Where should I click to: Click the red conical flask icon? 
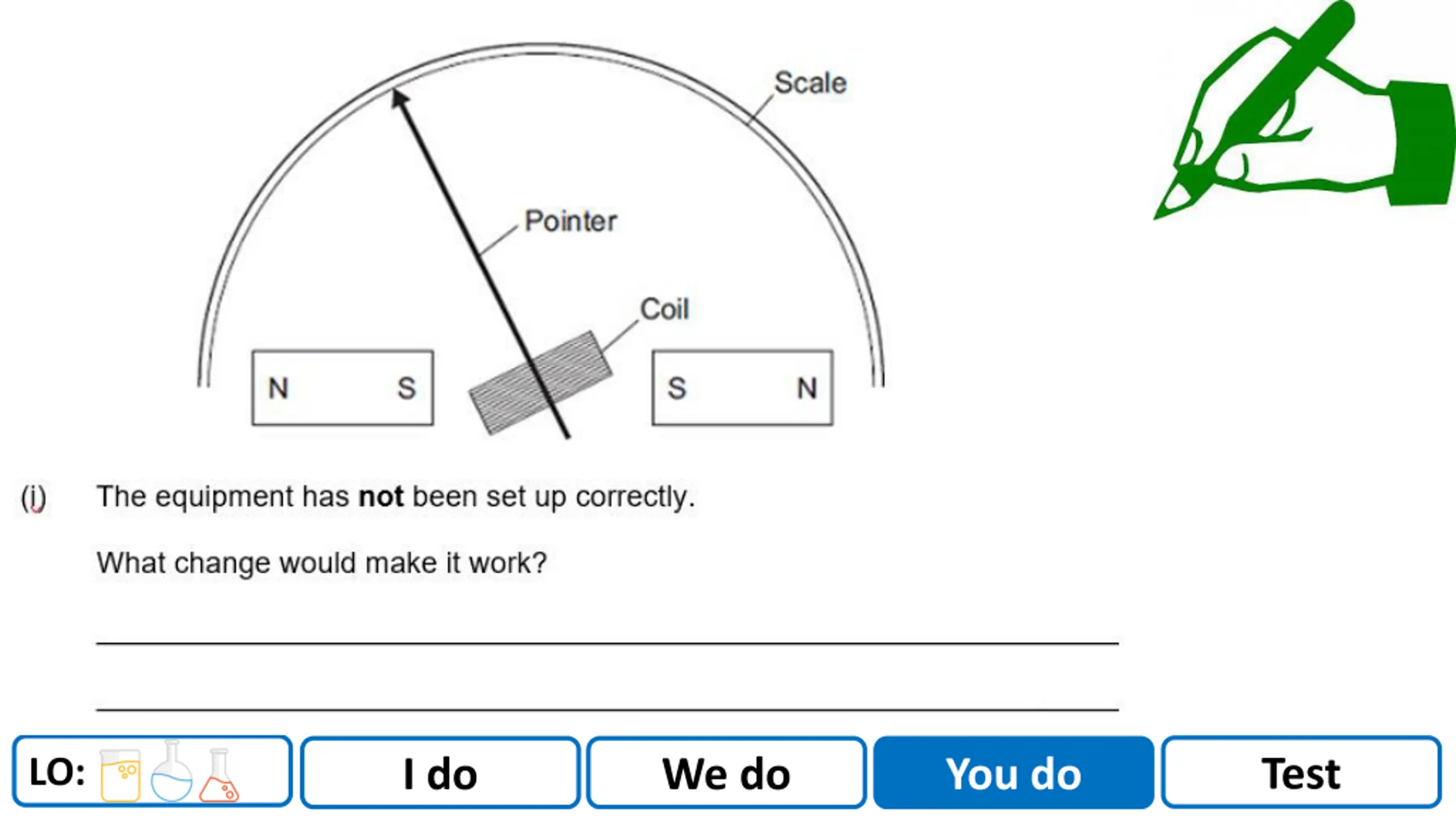[x=219, y=775]
